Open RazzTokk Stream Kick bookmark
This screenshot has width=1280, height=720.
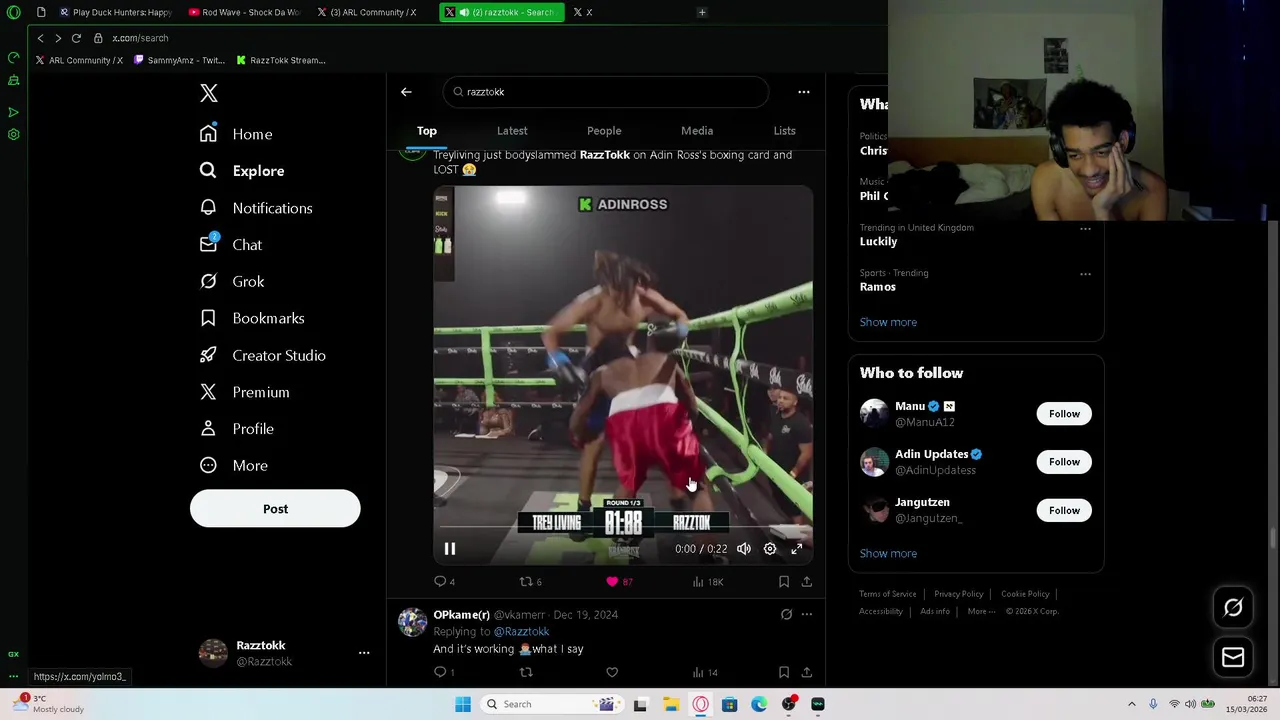[x=281, y=60]
